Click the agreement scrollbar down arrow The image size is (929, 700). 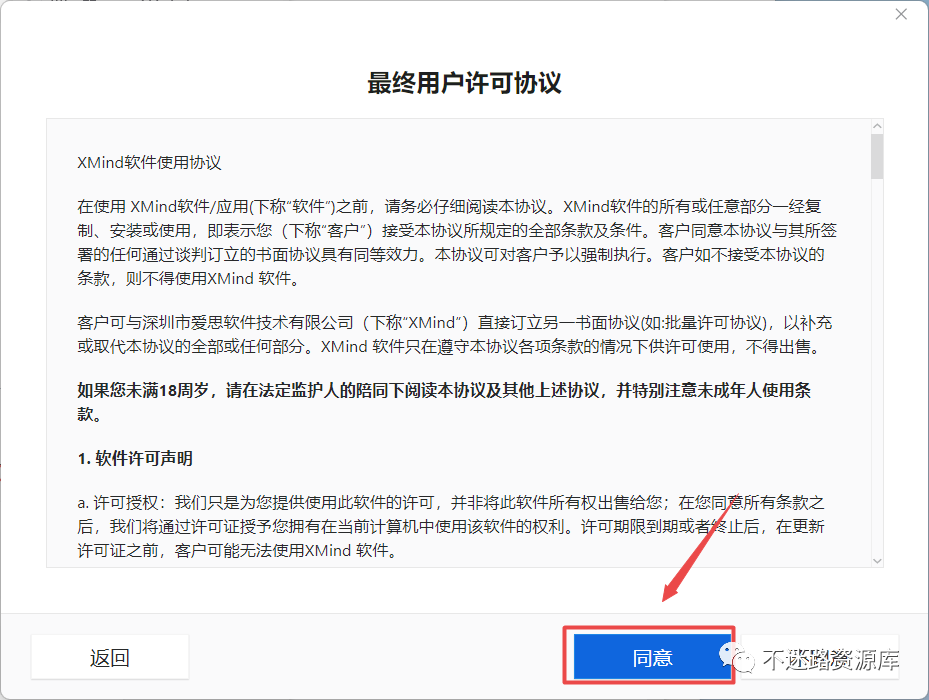click(x=877, y=560)
